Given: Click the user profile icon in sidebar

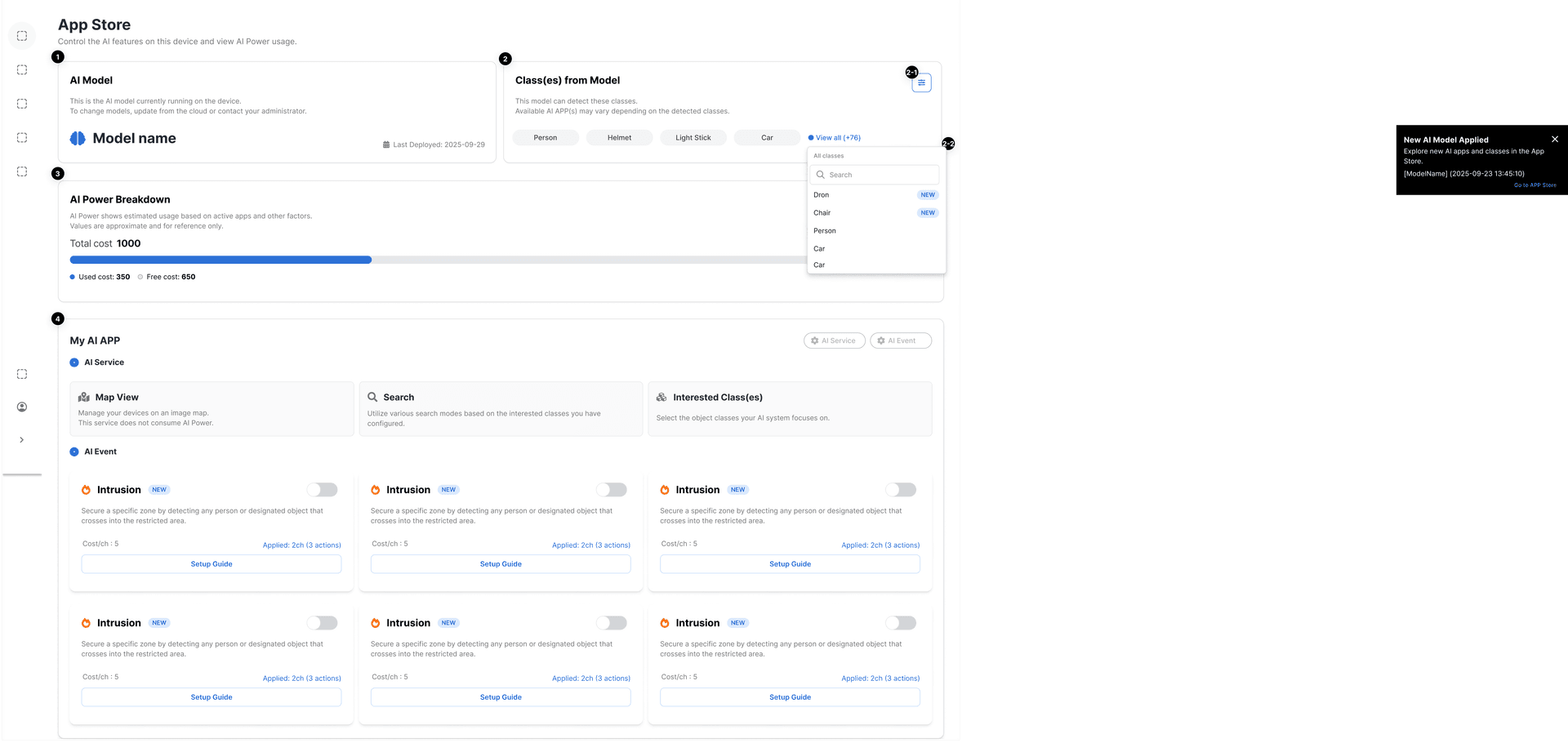Looking at the screenshot, I should click(x=22, y=407).
